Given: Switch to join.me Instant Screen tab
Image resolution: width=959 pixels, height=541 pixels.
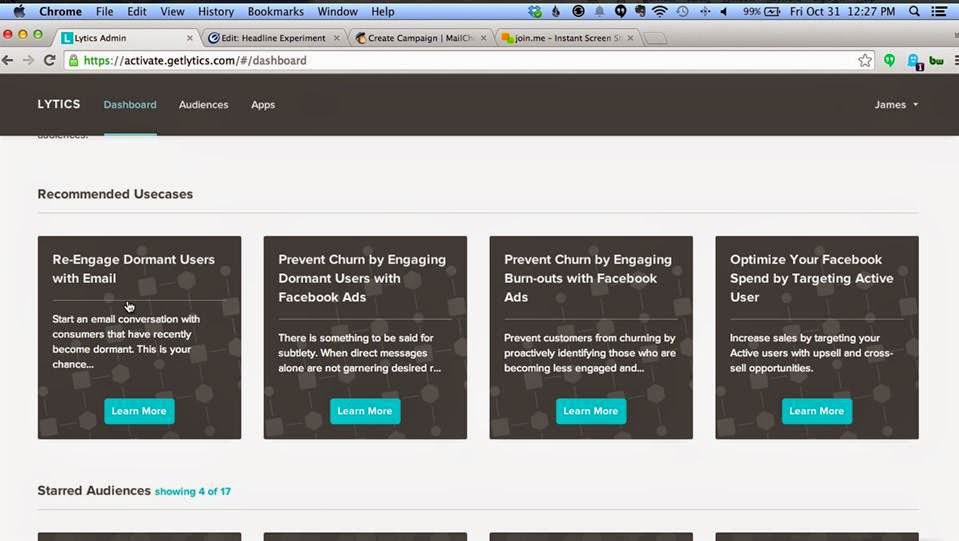Looking at the screenshot, I should coord(566,38).
